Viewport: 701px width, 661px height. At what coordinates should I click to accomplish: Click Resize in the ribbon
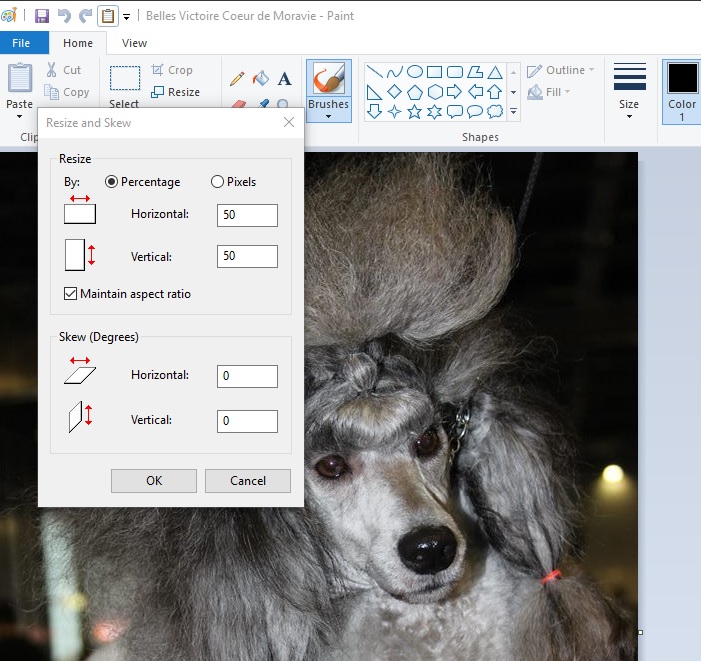tap(175, 92)
